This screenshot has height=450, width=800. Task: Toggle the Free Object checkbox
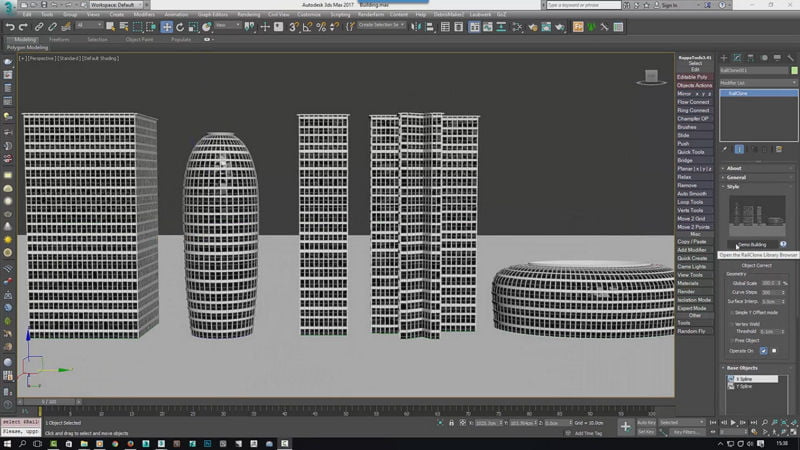point(730,340)
